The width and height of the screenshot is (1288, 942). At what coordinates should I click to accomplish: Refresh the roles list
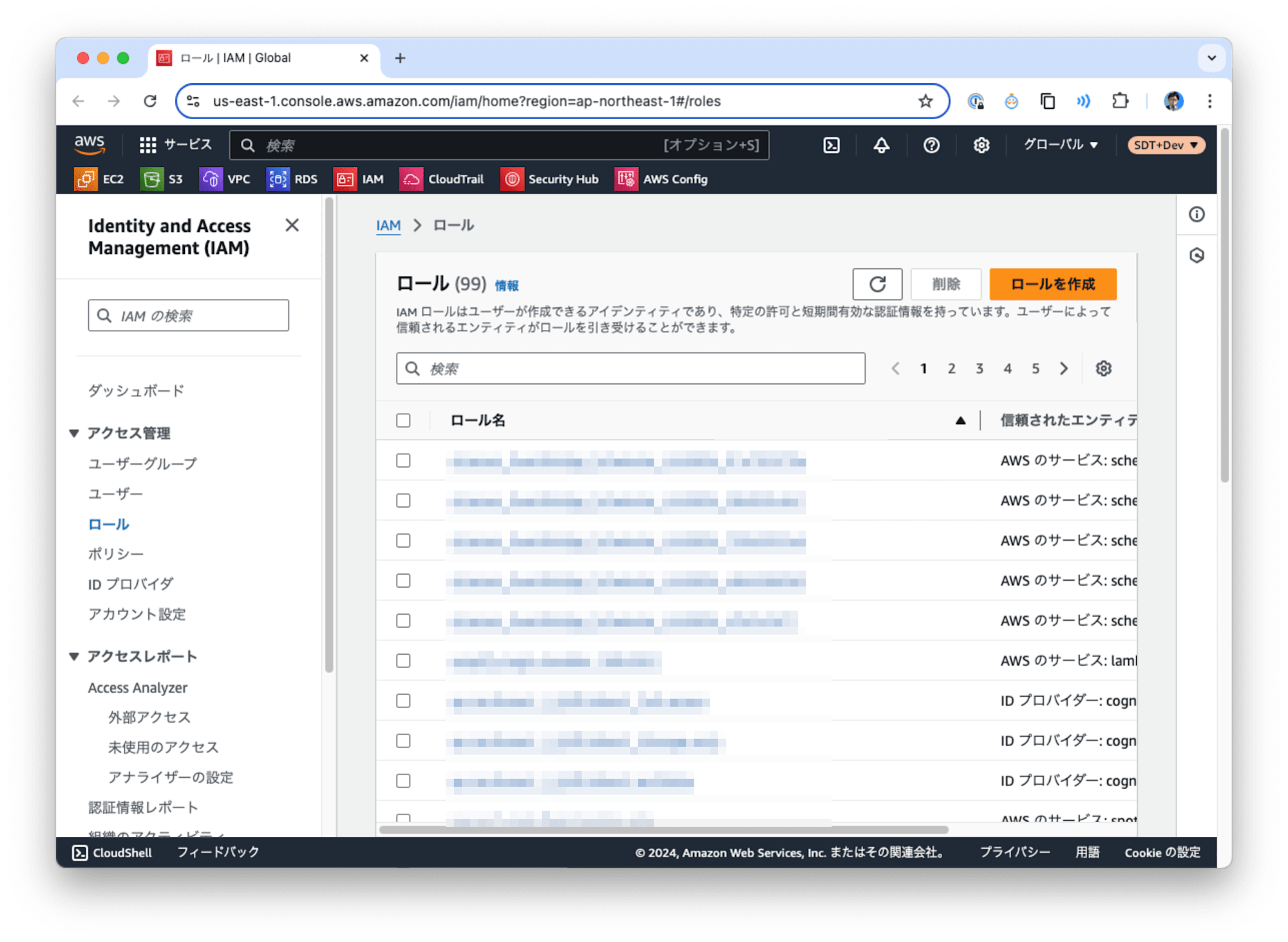[877, 284]
